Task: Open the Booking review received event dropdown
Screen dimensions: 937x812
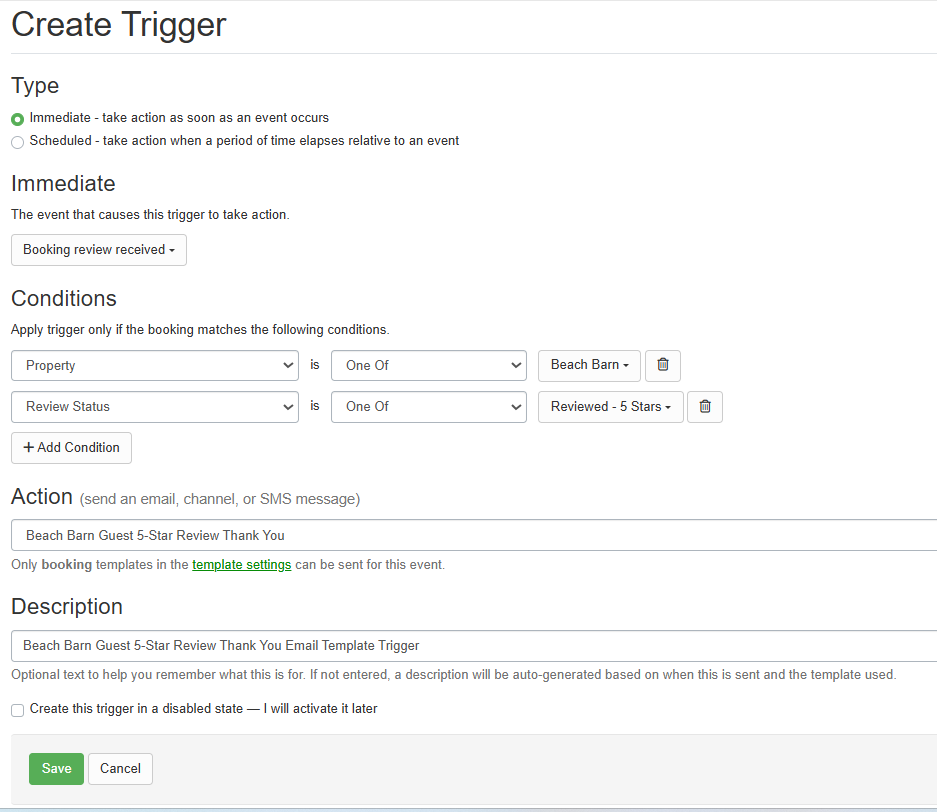Action: pyautogui.click(x=98, y=250)
